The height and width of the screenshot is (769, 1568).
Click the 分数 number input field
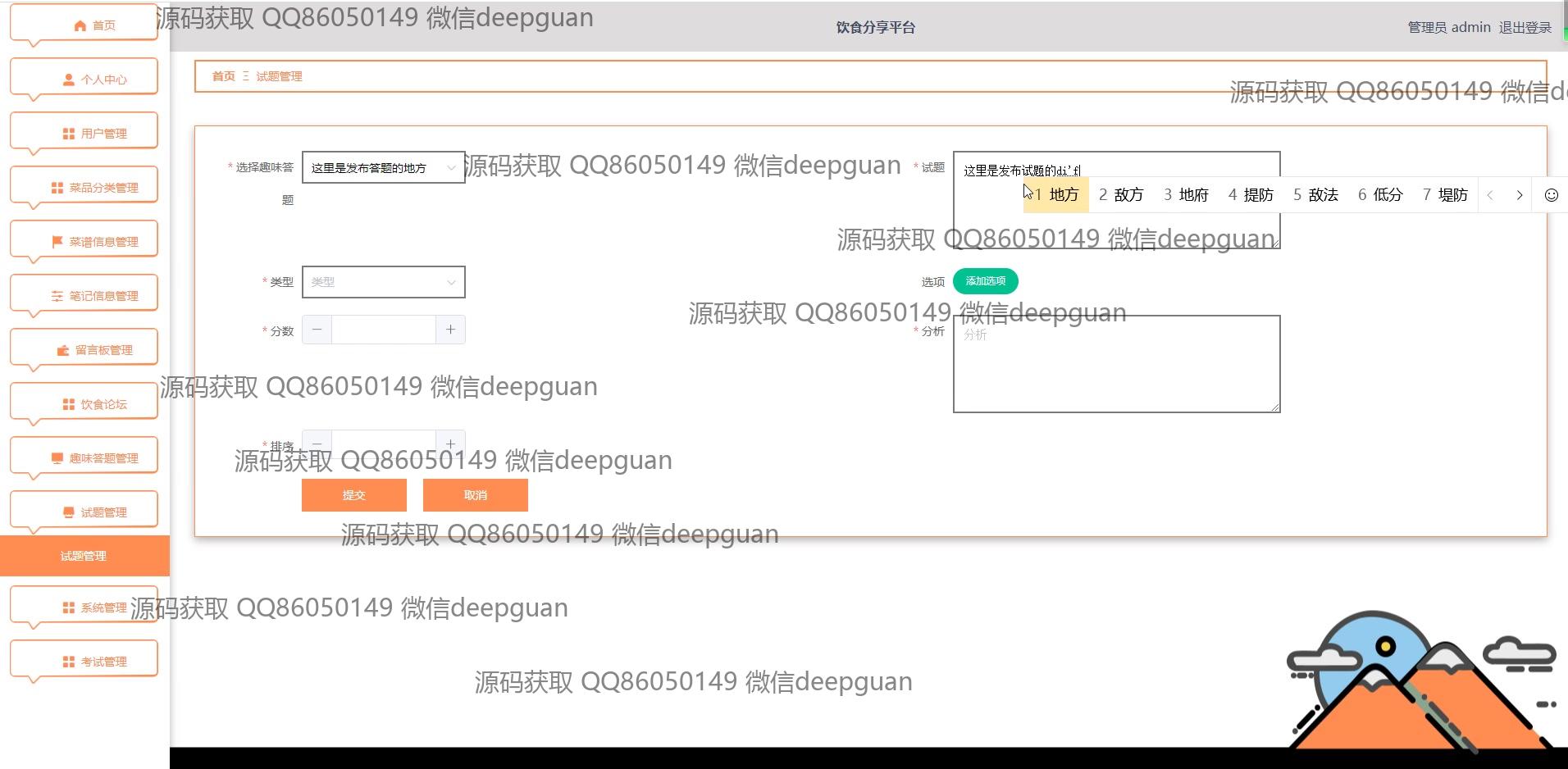(x=383, y=330)
